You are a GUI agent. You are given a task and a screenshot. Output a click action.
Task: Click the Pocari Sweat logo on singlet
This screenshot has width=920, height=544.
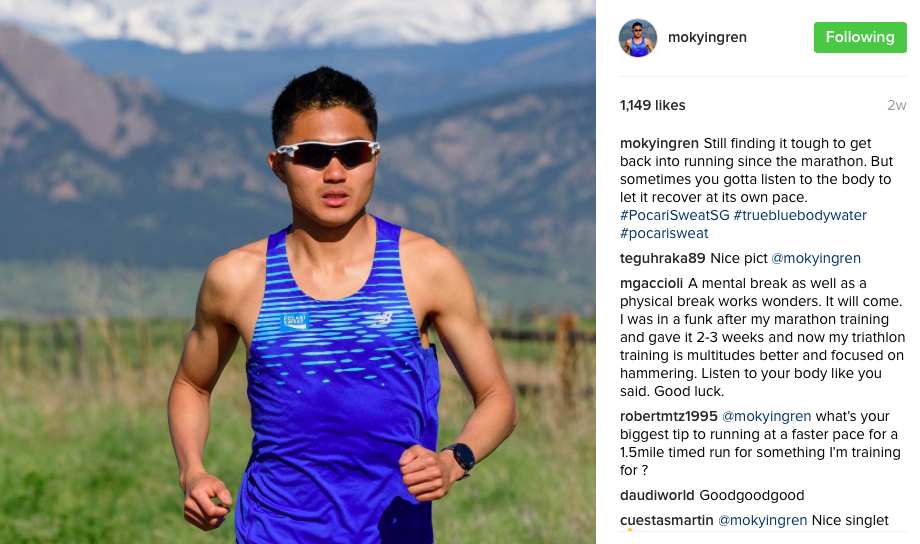(295, 321)
